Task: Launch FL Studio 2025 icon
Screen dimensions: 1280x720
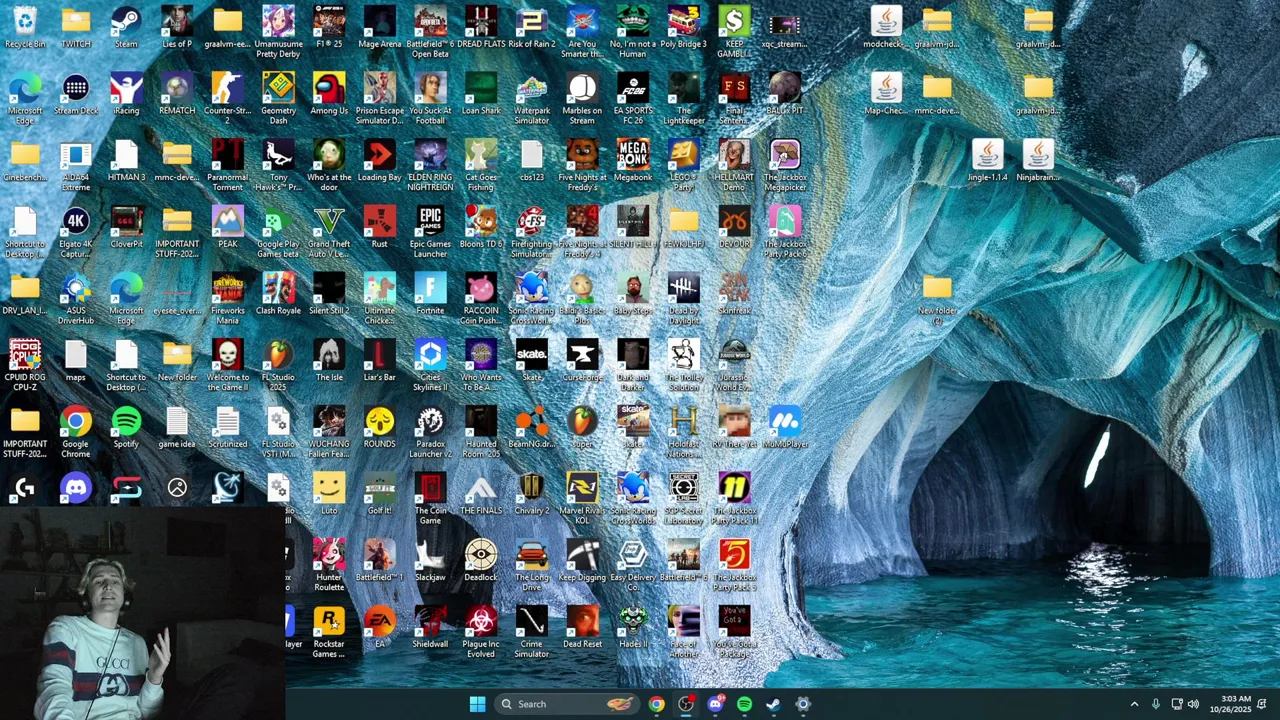Action: (278, 365)
